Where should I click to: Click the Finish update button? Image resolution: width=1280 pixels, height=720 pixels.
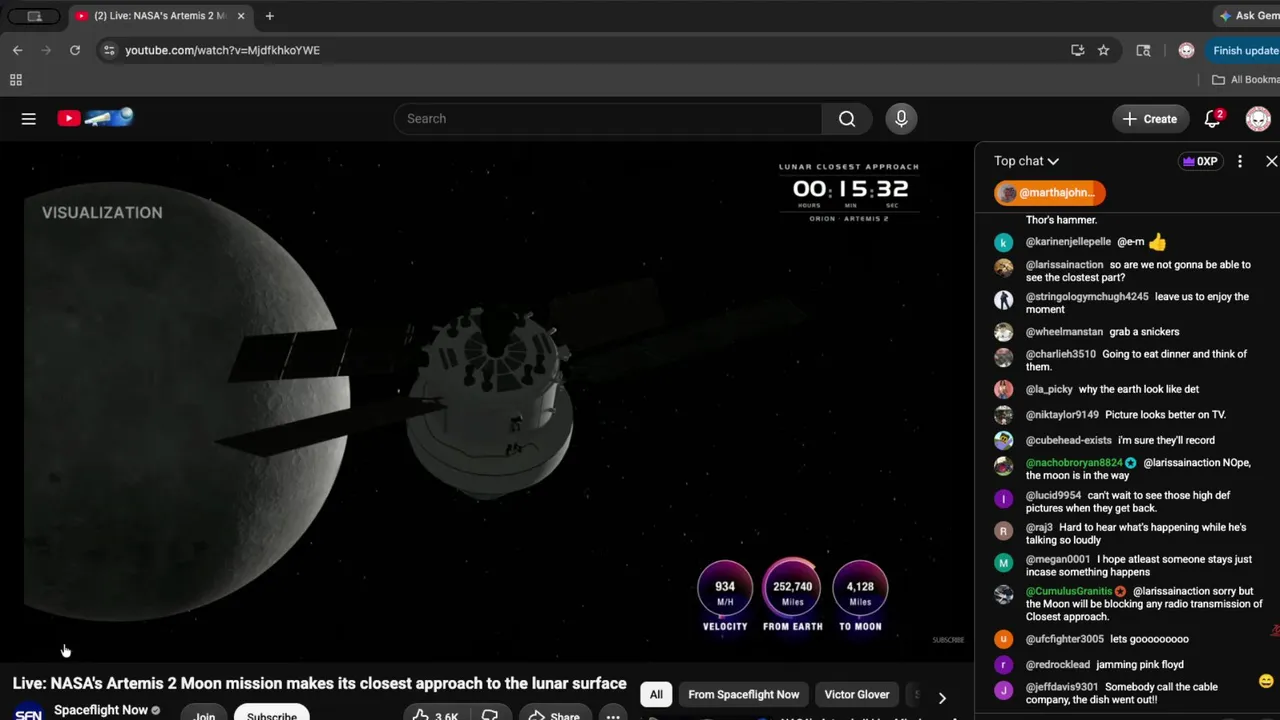(x=1242, y=50)
